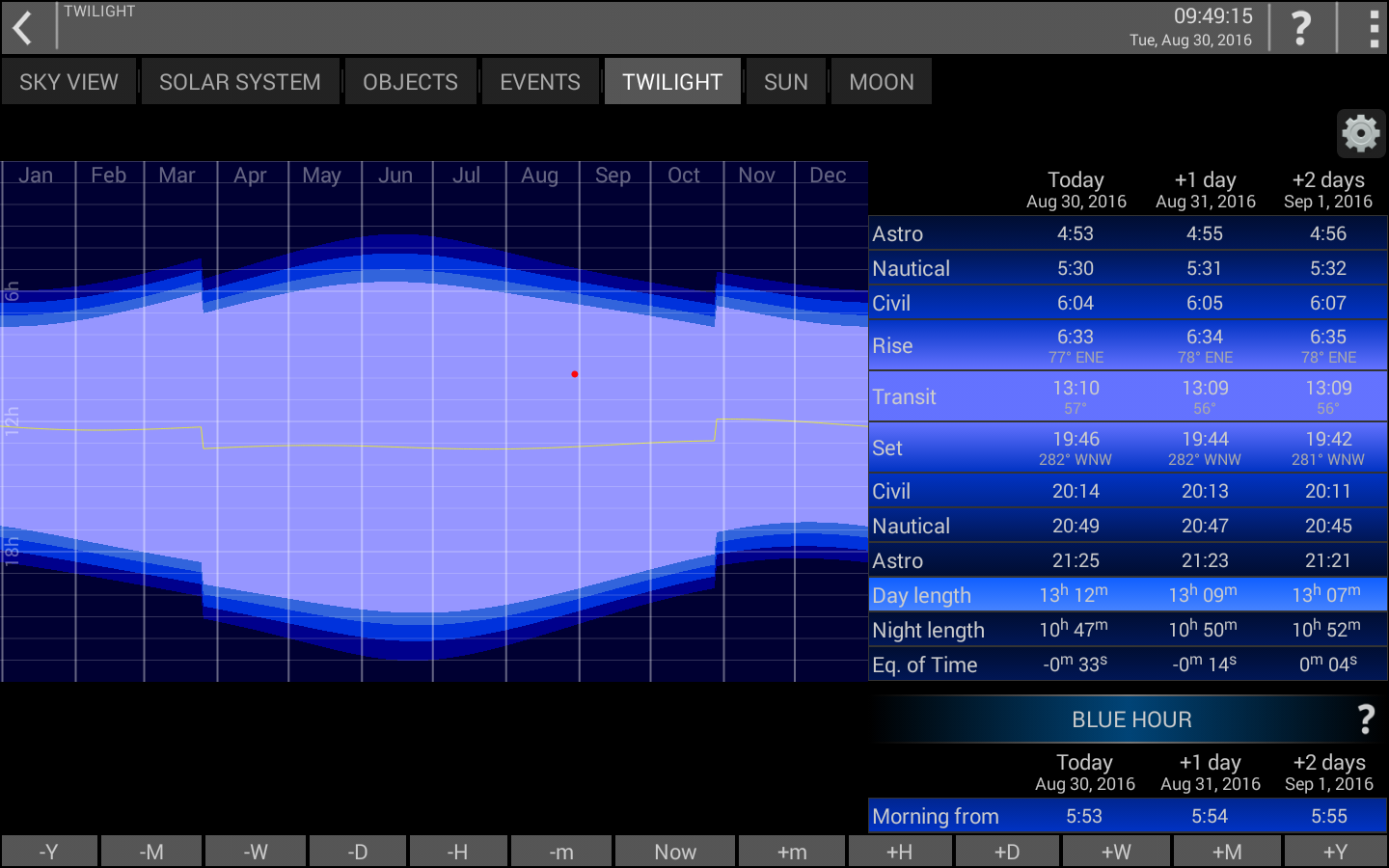
Task: Select today's night length 10h 47m
Action: click(x=1074, y=629)
